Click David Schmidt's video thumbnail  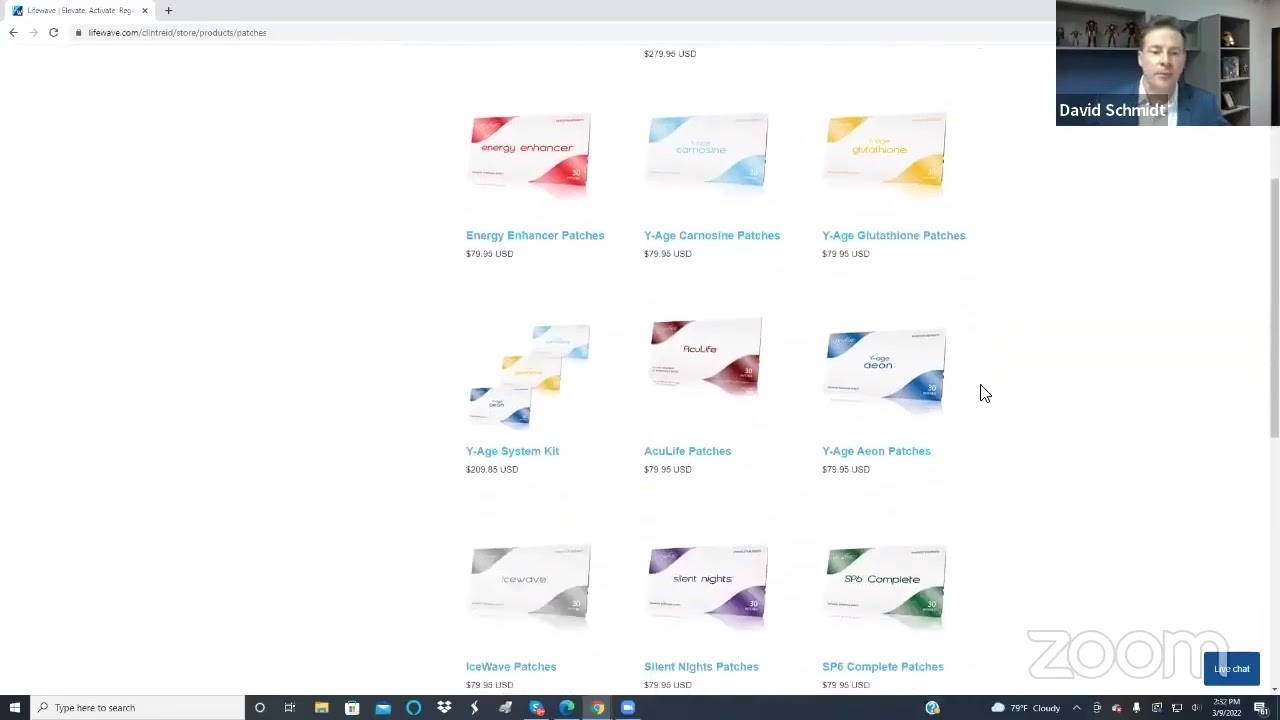[x=1168, y=63]
